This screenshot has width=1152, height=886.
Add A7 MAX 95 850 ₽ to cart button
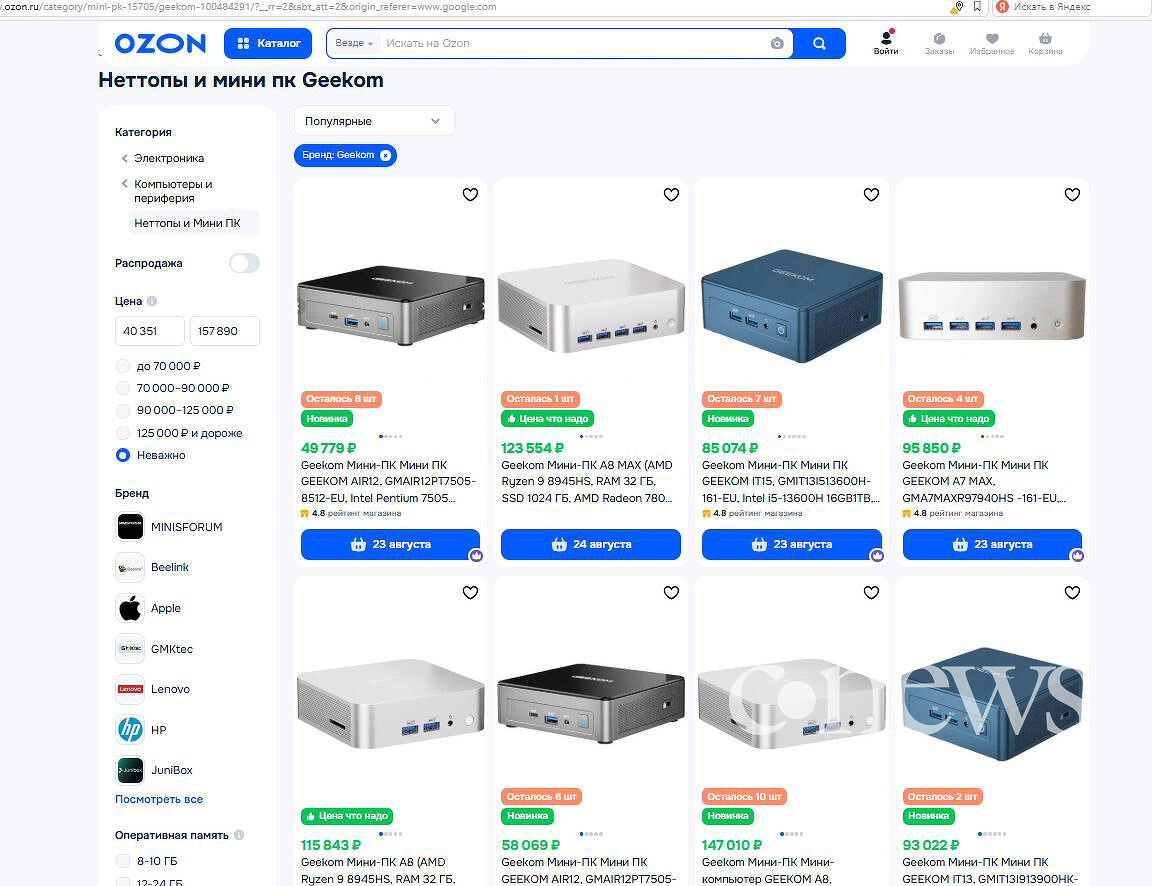pyautogui.click(x=992, y=544)
